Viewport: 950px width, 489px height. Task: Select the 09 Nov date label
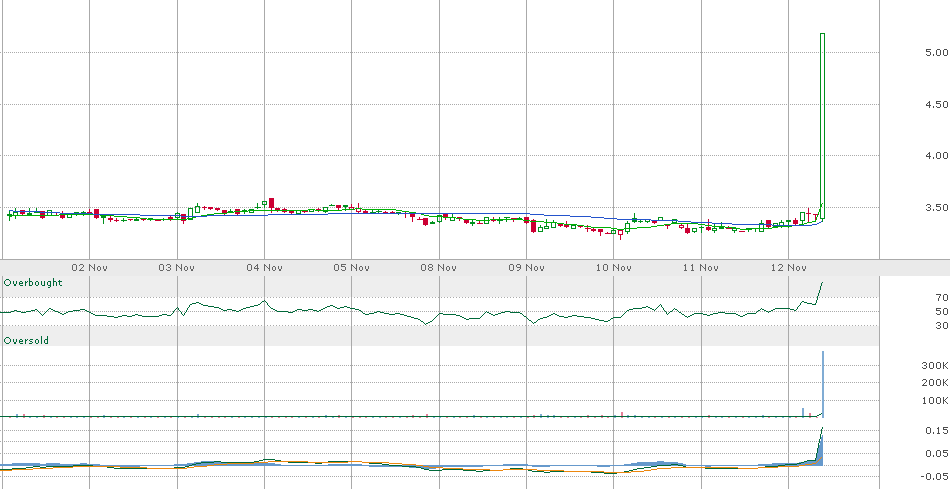click(x=526, y=267)
